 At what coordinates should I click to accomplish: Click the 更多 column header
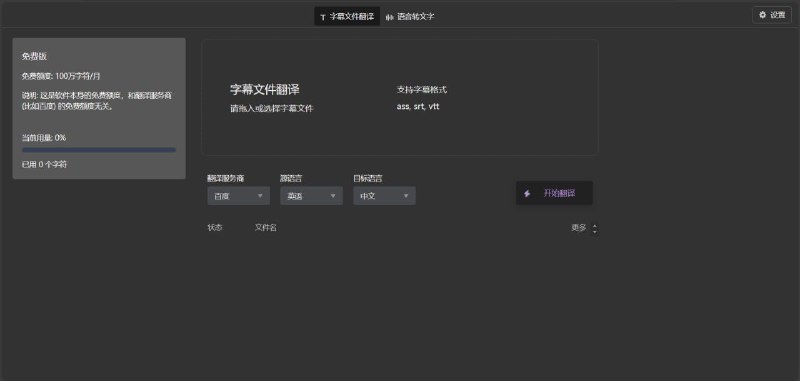coord(579,228)
